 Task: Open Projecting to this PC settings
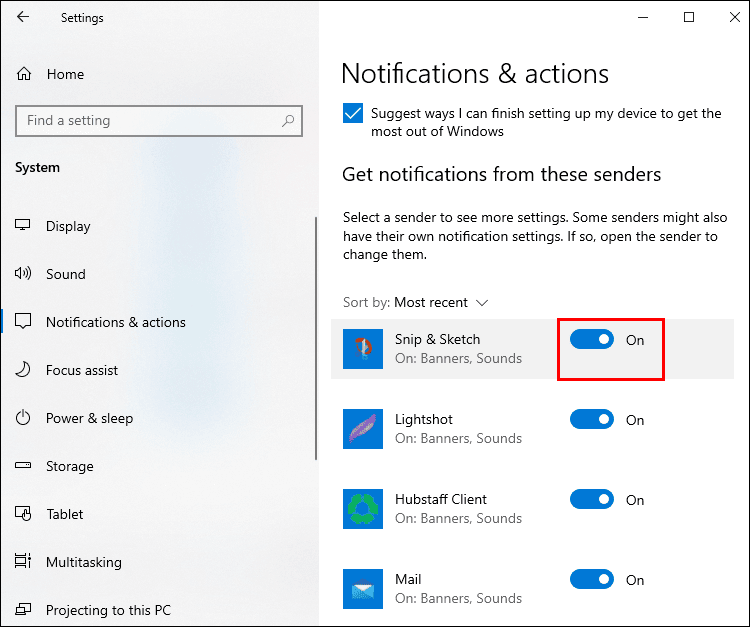109,610
